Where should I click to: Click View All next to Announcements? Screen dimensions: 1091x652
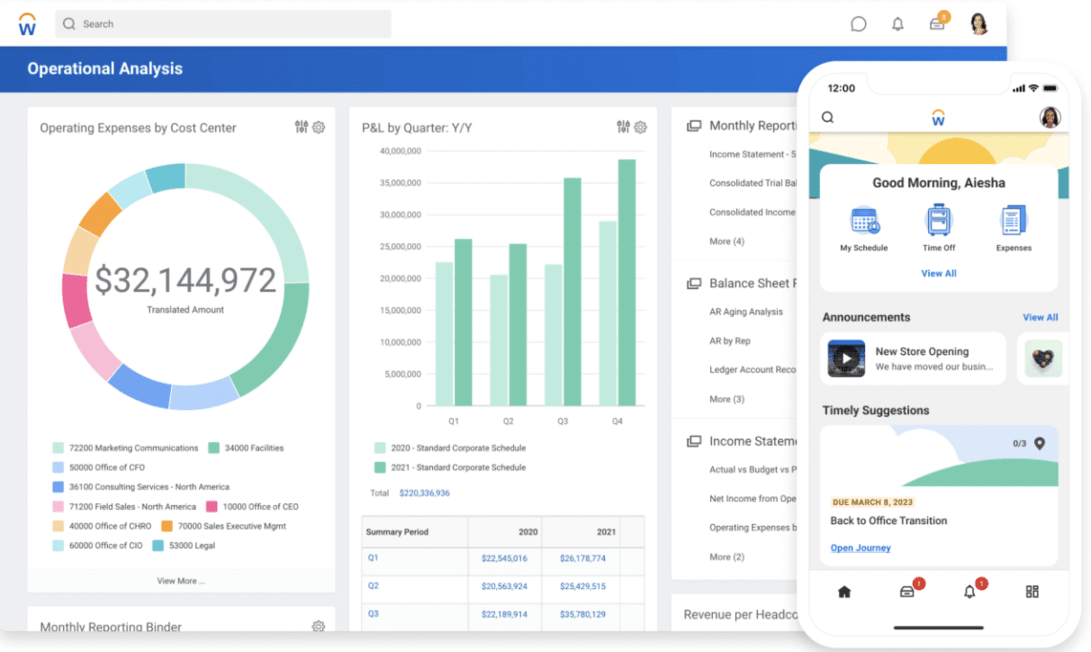tap(1040, 317)
